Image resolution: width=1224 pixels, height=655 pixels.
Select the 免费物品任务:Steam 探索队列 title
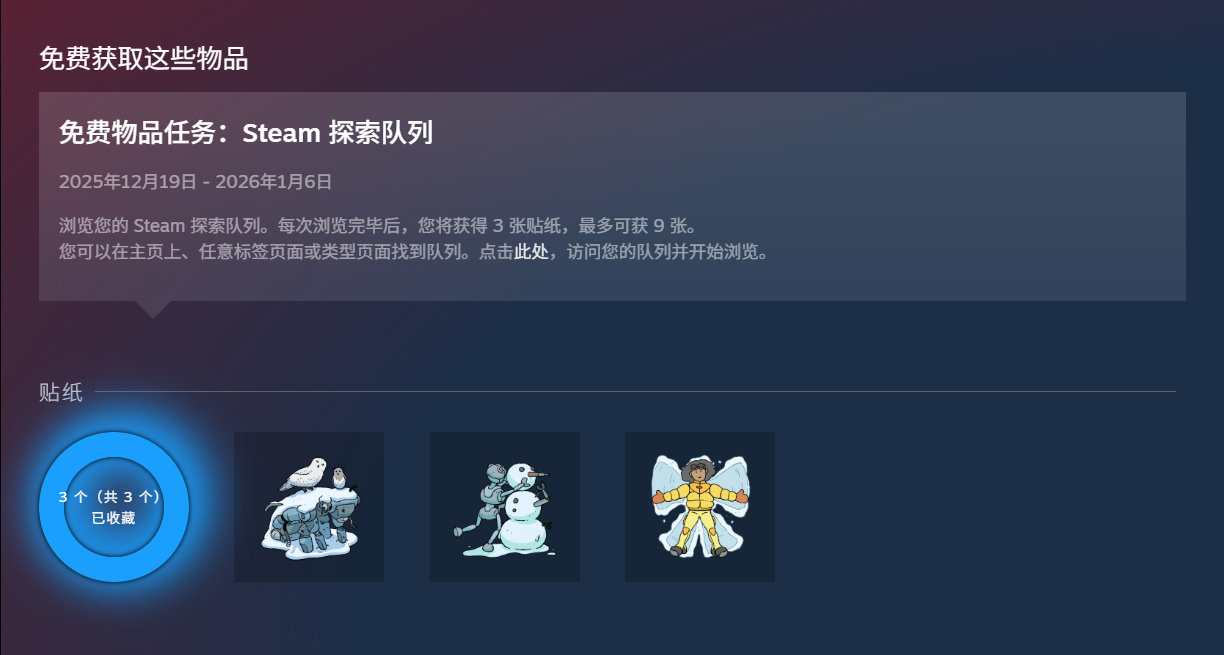(x=246, y=132)
